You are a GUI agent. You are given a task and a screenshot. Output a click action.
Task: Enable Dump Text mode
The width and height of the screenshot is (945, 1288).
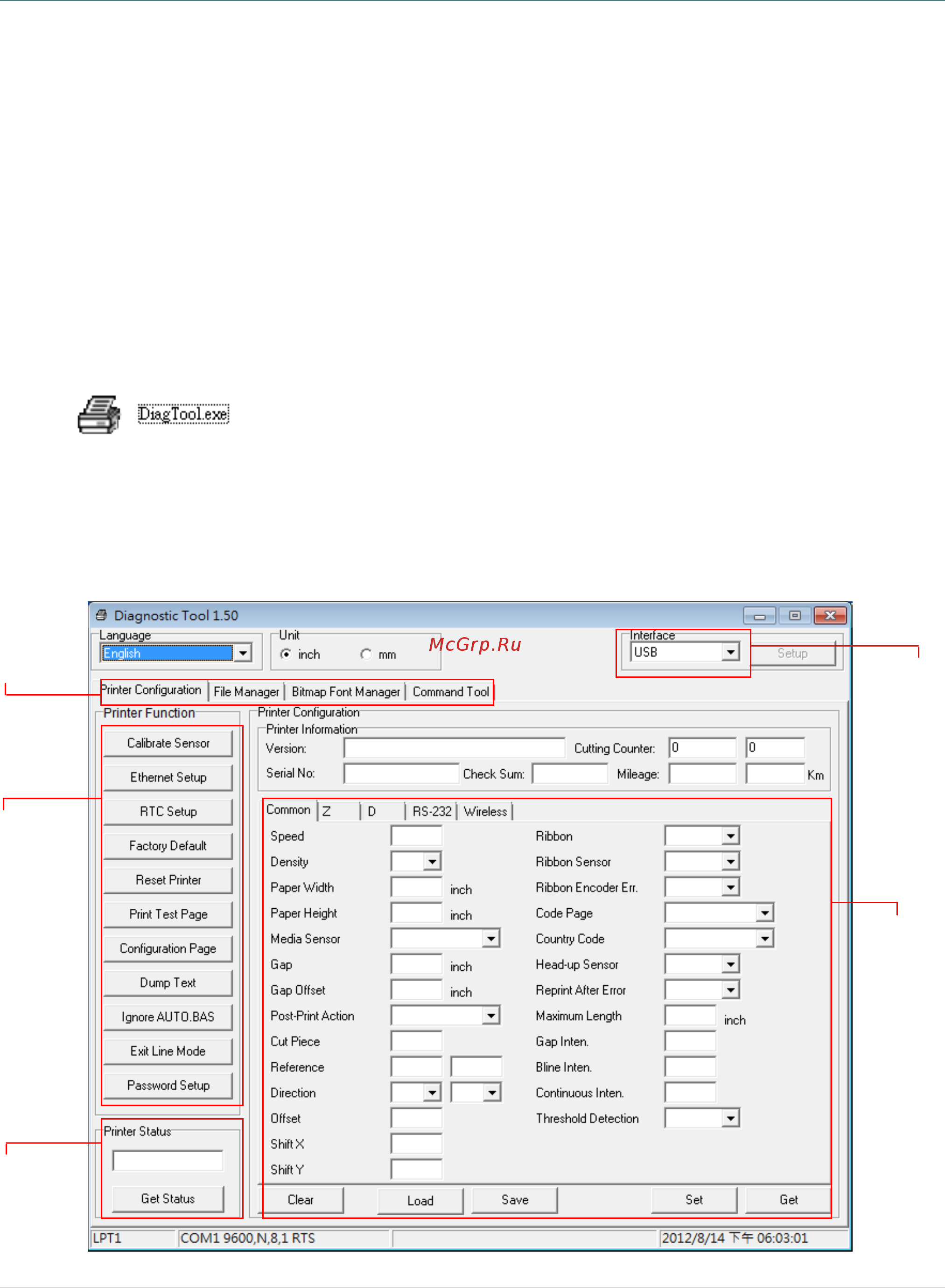click(x=168, y=983)
